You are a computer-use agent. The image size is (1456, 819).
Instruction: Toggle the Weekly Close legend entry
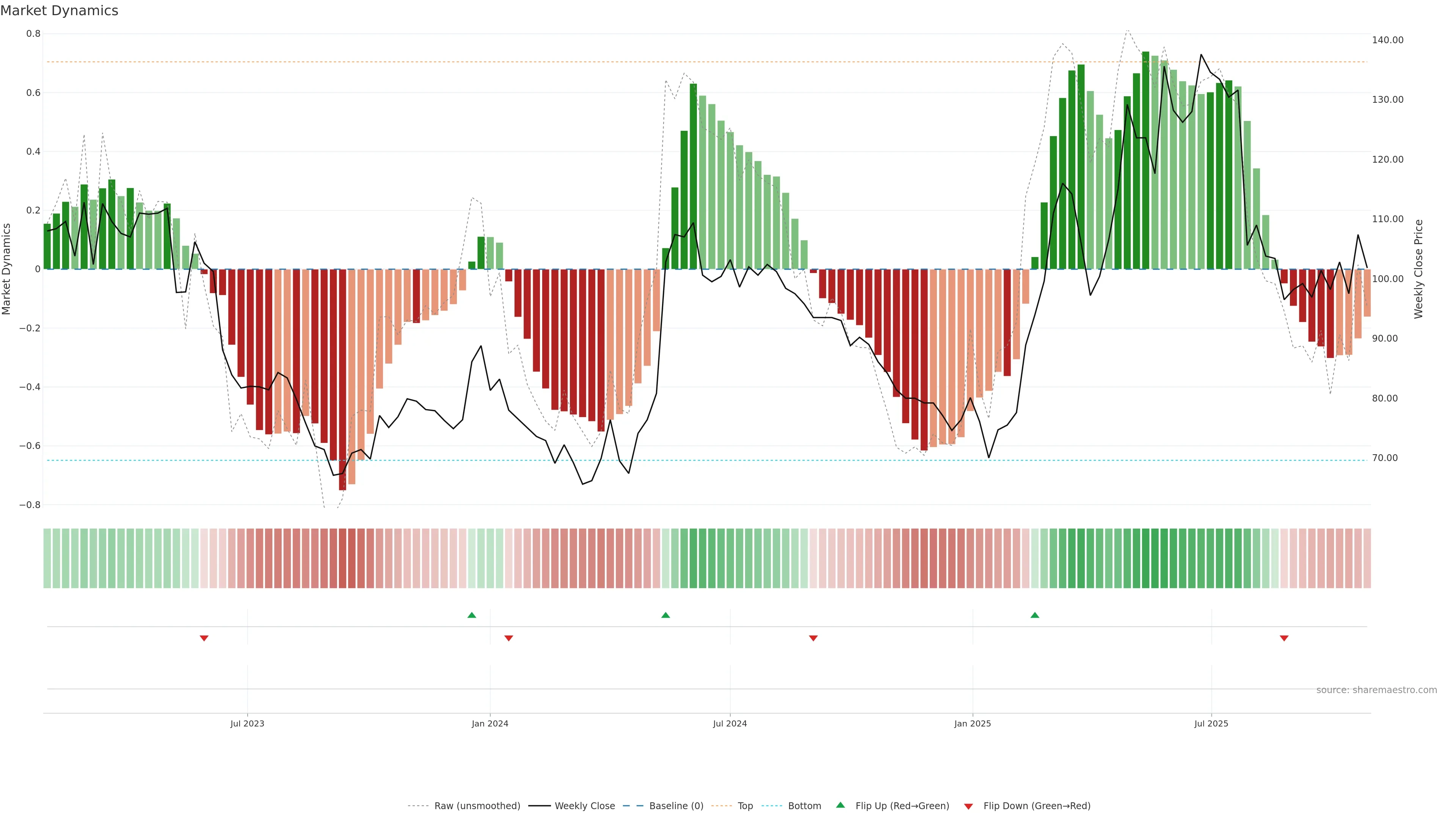(x=584, y=806)
